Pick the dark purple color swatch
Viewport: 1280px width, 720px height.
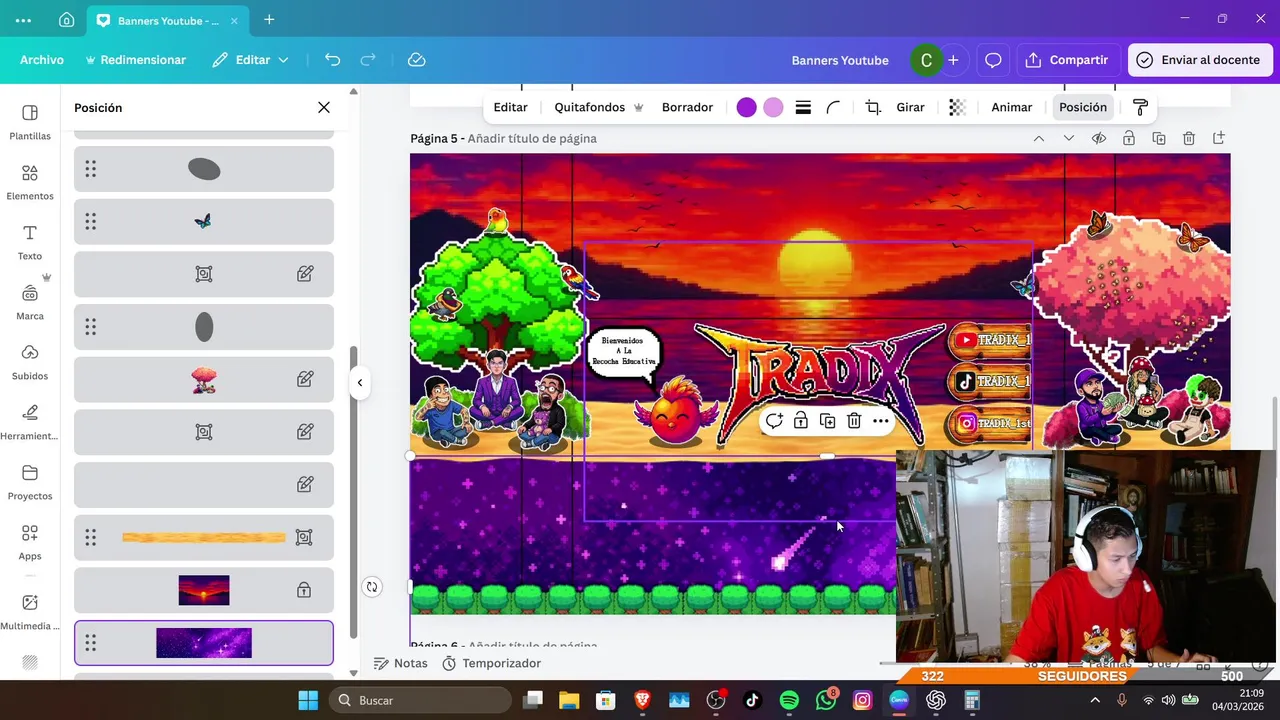click(x=746, y=107)
